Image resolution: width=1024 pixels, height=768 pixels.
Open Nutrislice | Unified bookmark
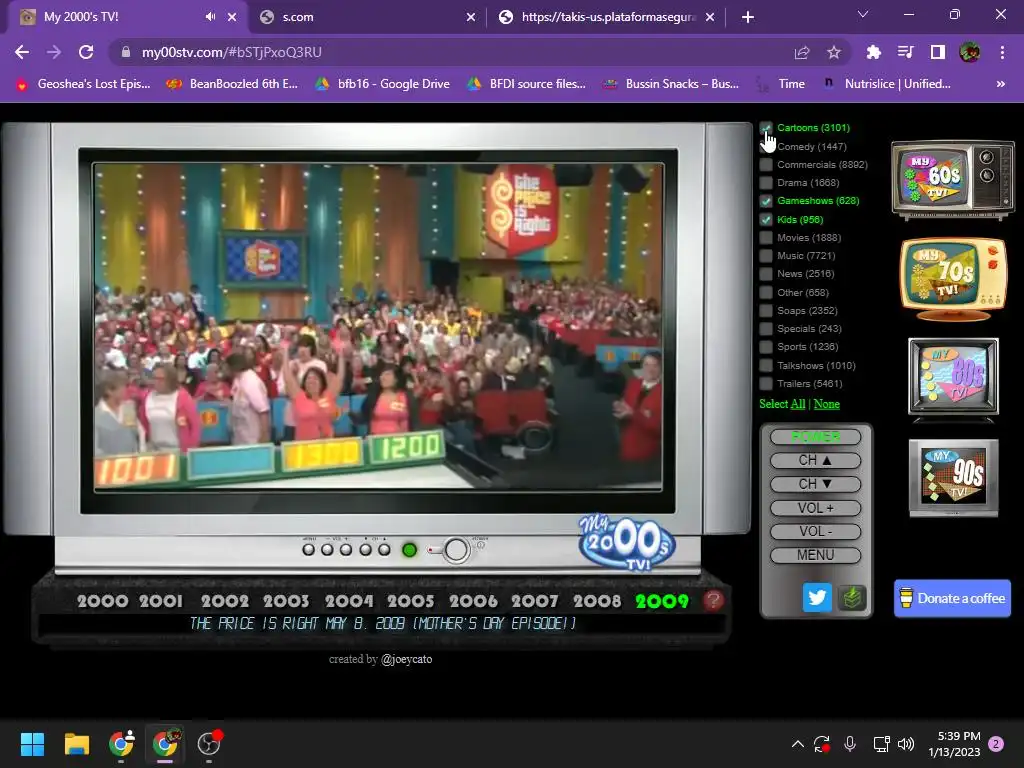coord(887,84)
